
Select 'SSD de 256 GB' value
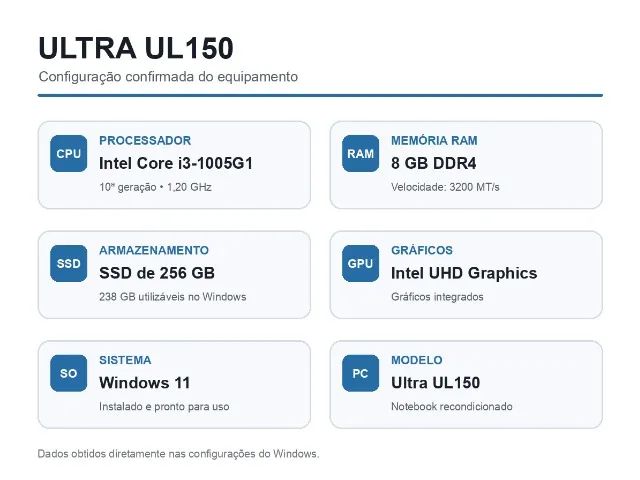coord(157,273)
